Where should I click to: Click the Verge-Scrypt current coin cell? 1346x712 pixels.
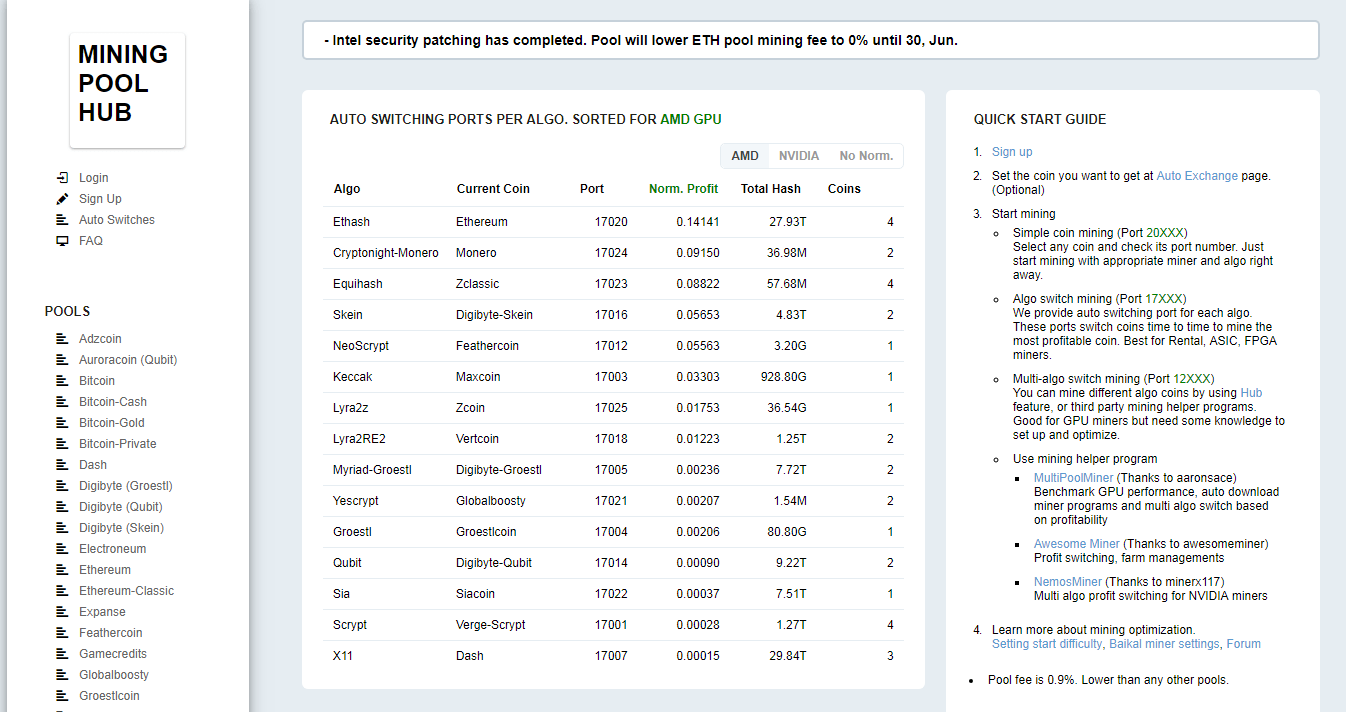(x=491, y=625)
